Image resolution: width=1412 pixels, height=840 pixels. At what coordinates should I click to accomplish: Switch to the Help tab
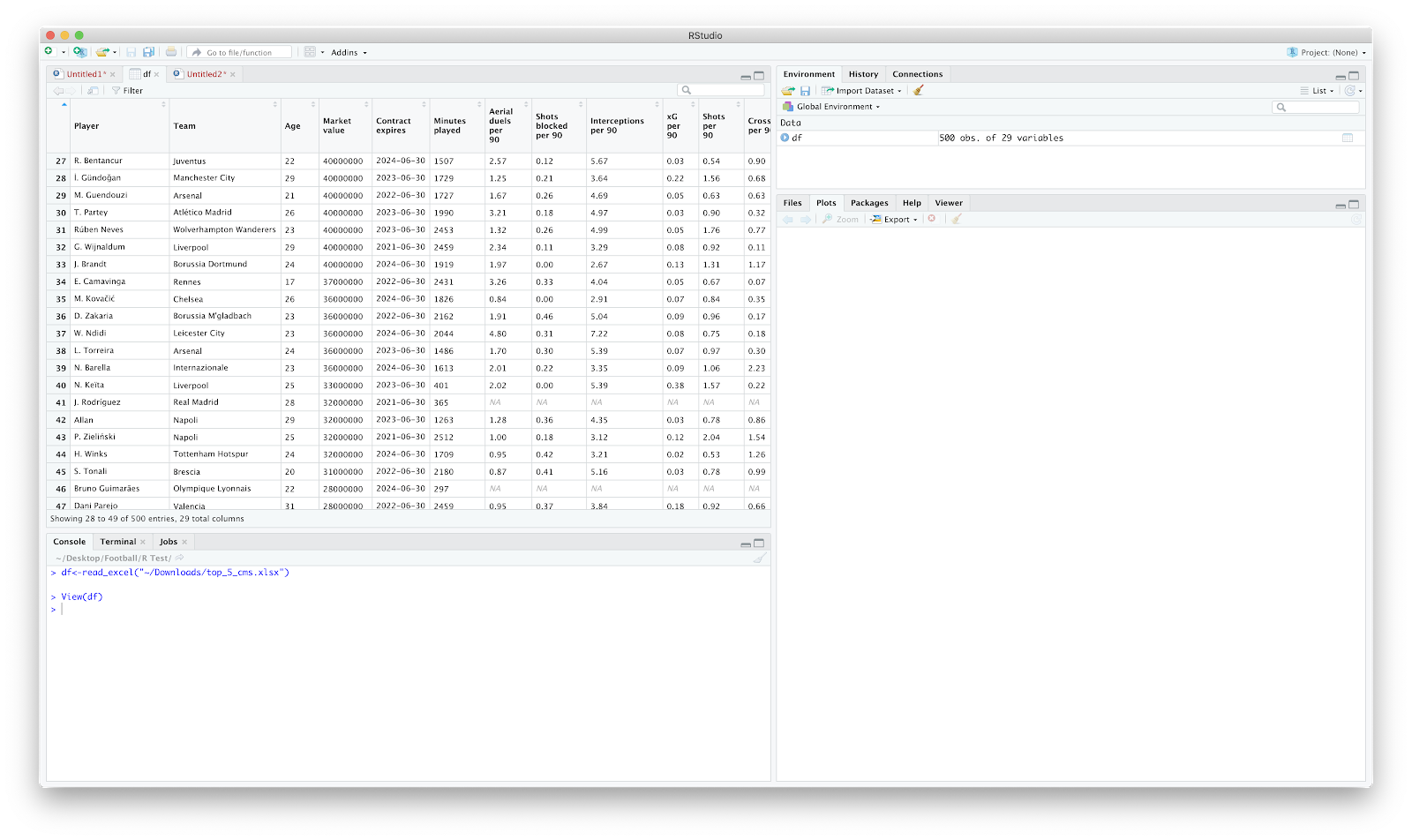pyautogui.click(x=912, y=203)
